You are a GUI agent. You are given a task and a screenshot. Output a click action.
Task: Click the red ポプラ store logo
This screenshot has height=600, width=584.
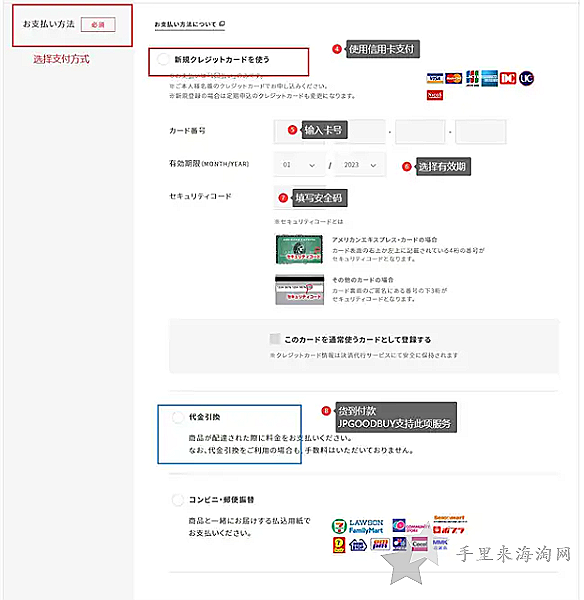click(449, 530)
